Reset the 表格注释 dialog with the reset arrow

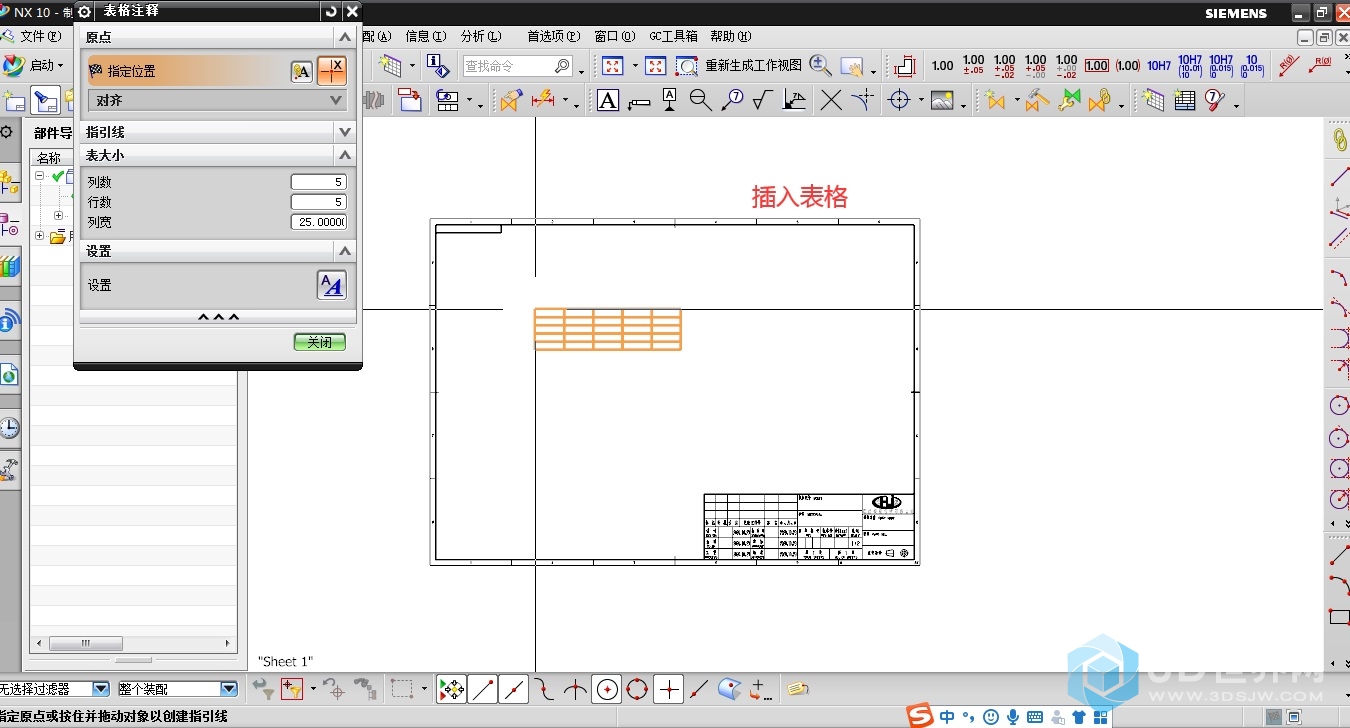(331, 11)
